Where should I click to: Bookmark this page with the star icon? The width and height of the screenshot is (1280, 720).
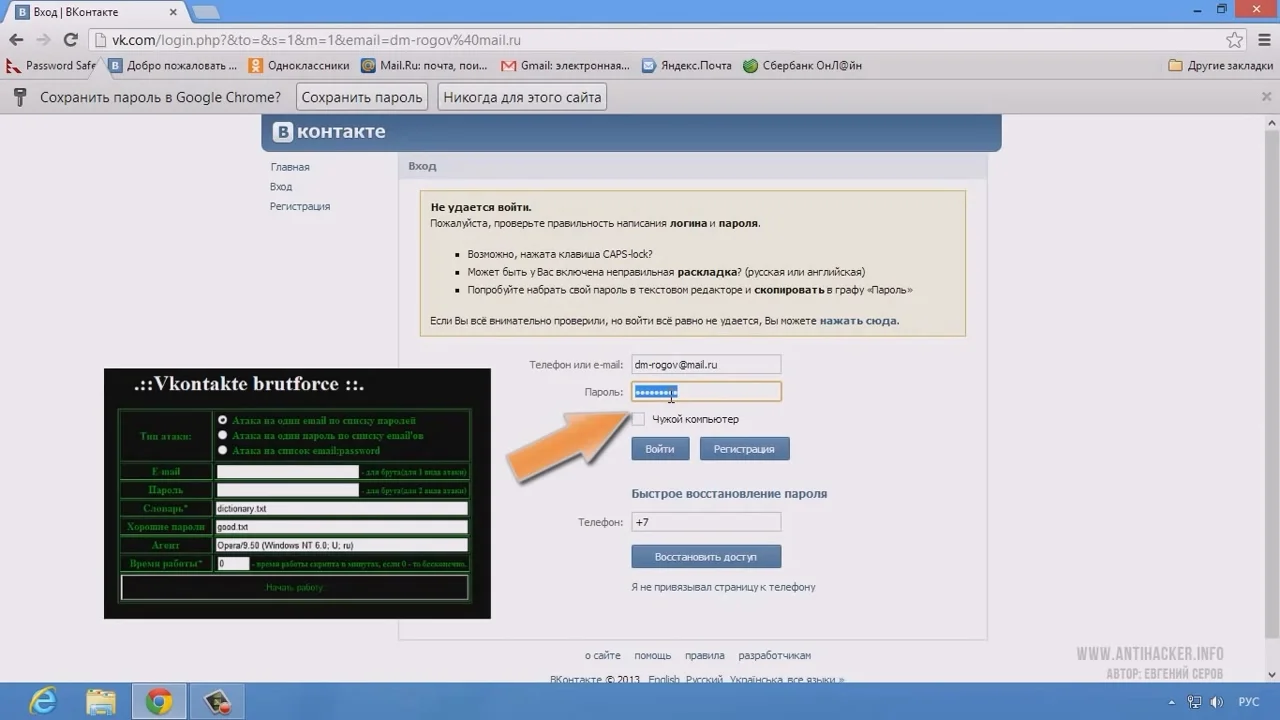click(x=1235, y=40)
